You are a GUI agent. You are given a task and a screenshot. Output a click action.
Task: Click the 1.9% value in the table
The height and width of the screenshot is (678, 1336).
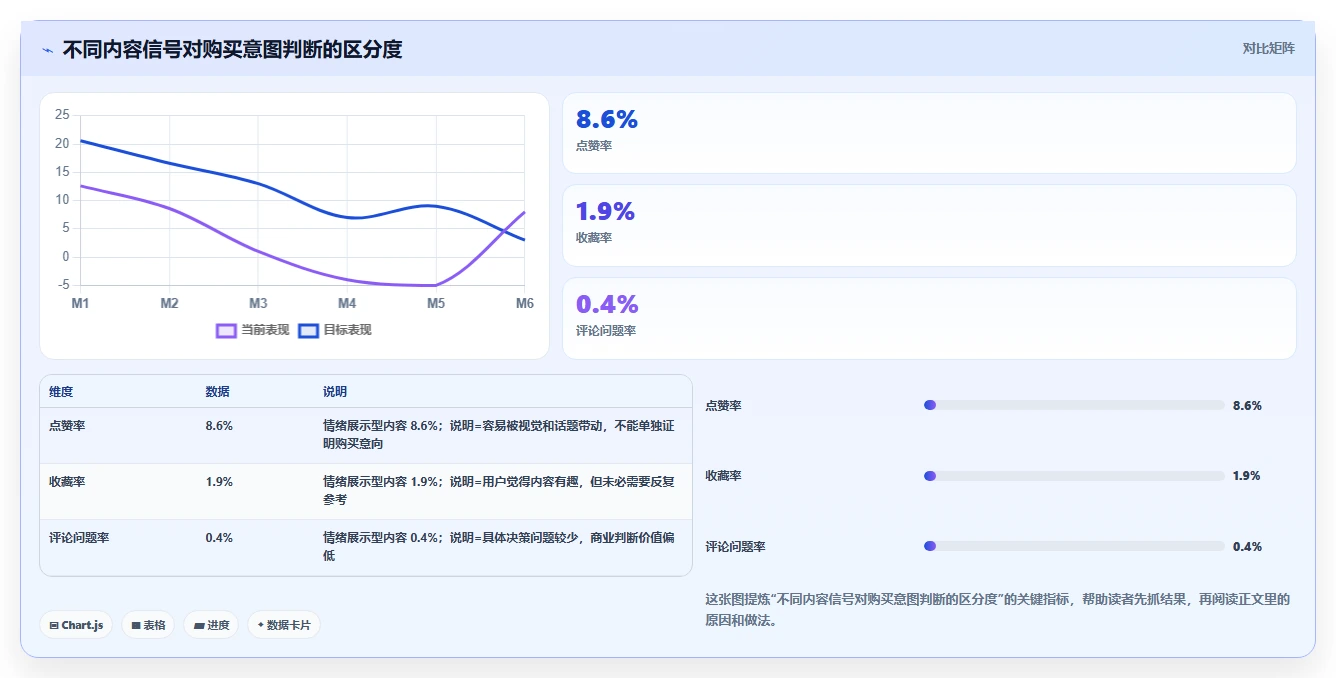[219, 482]
